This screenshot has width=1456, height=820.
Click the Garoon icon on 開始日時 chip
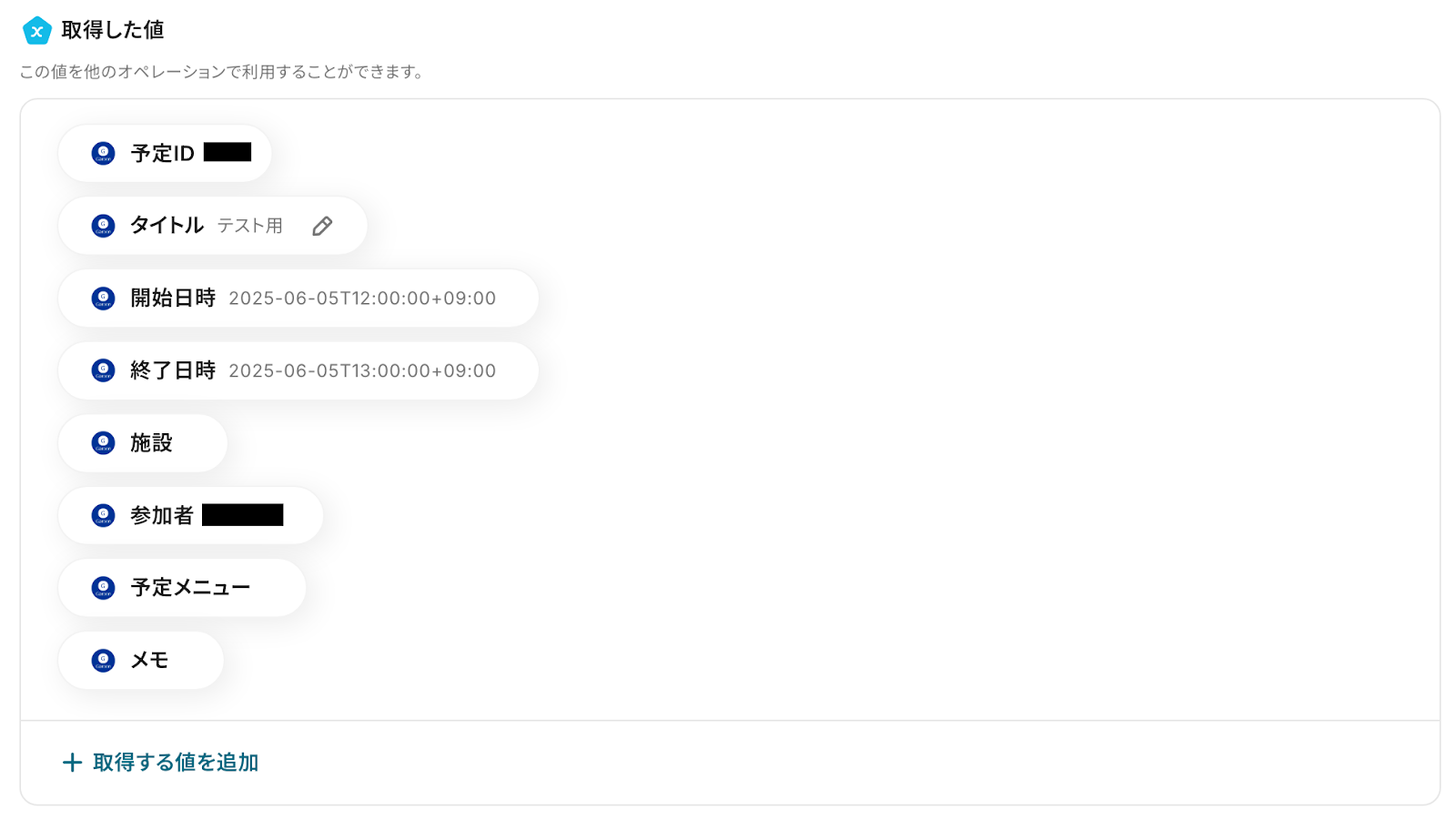[103, 299]
